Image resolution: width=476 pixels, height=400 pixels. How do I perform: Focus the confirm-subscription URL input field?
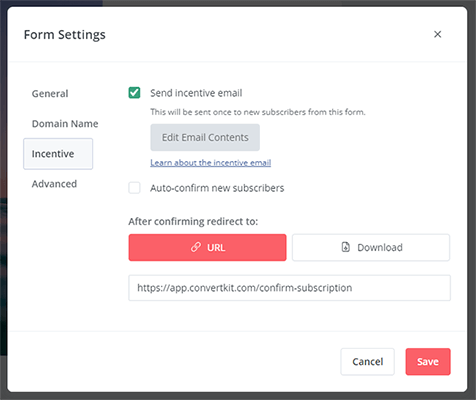(289, 288)
